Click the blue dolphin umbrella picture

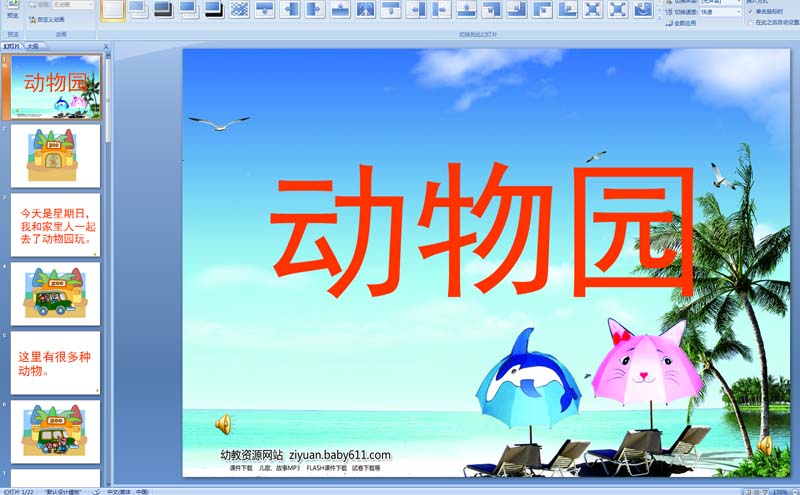click(529, 380)
